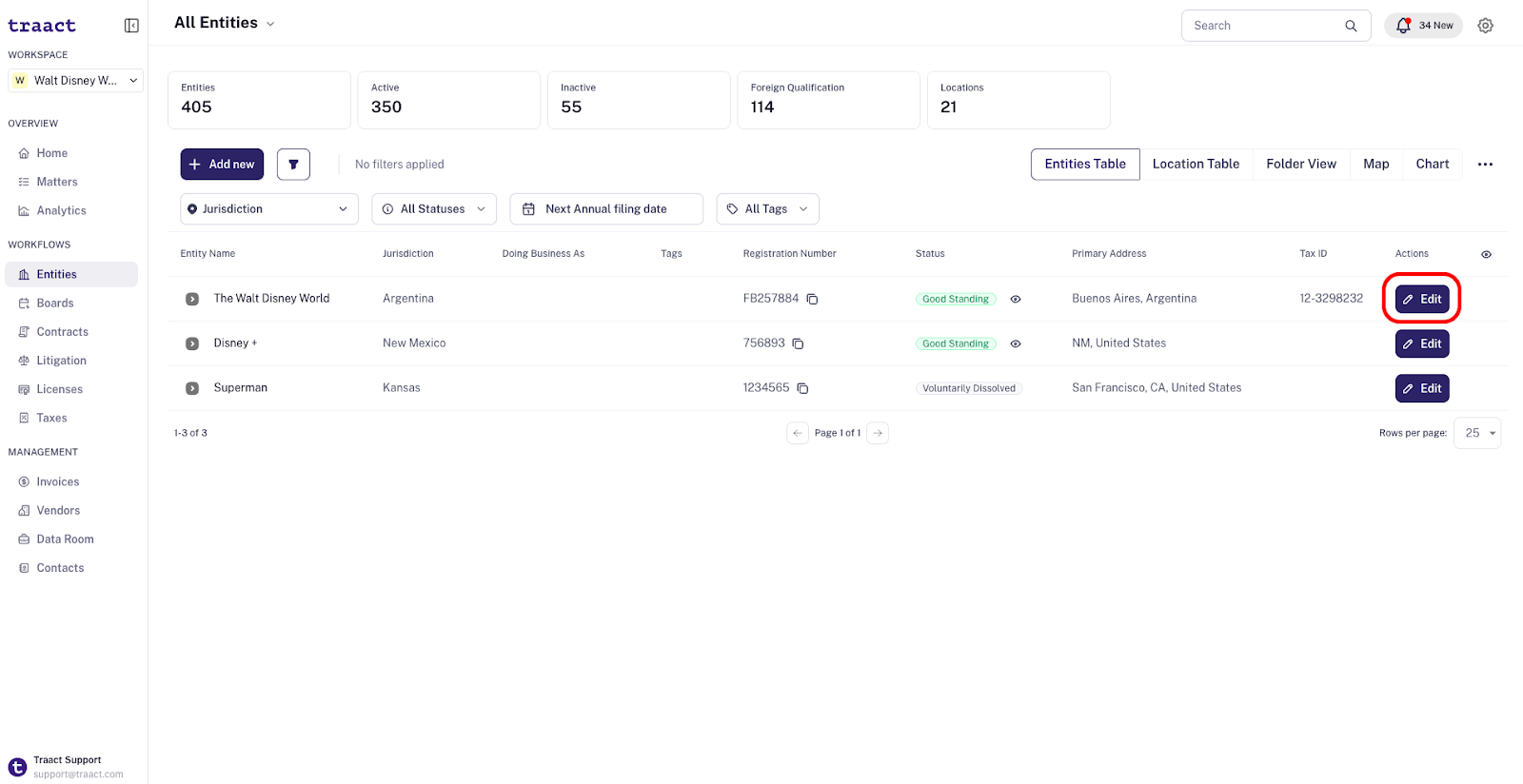The height and width of the screenshot is (784, 1523).
Task: Change rows per page dropdown
Action: (1477, 433)
